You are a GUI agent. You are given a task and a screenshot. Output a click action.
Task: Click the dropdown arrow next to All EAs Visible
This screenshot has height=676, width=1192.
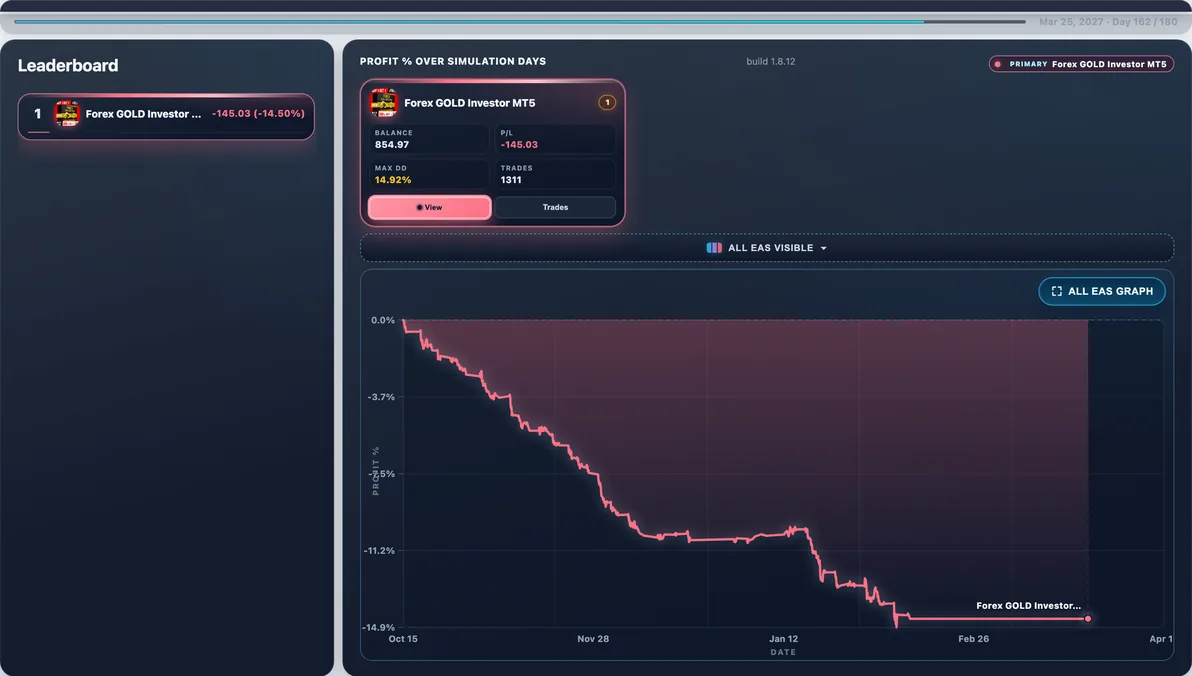pos(823,249)
